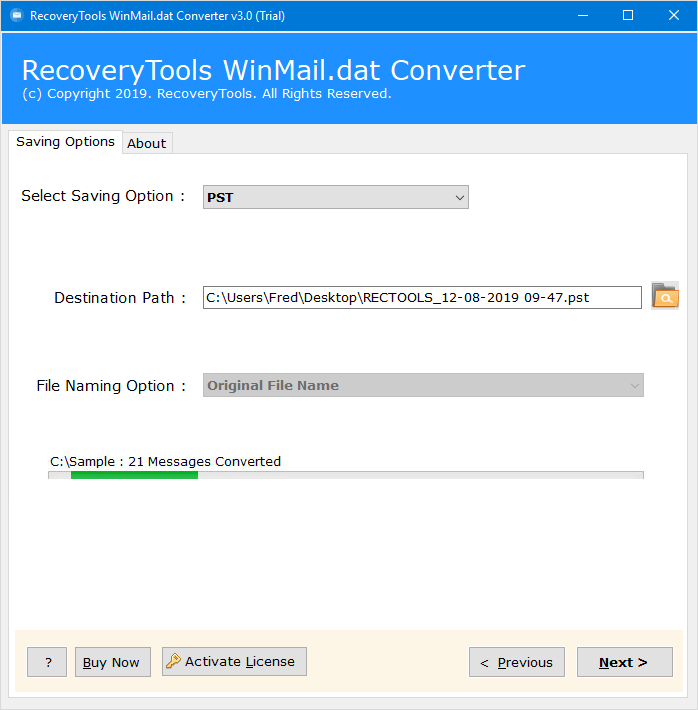Screen dimensions: 698x710
Task: Click the Activate License button
Action: [x=234, y=662]
